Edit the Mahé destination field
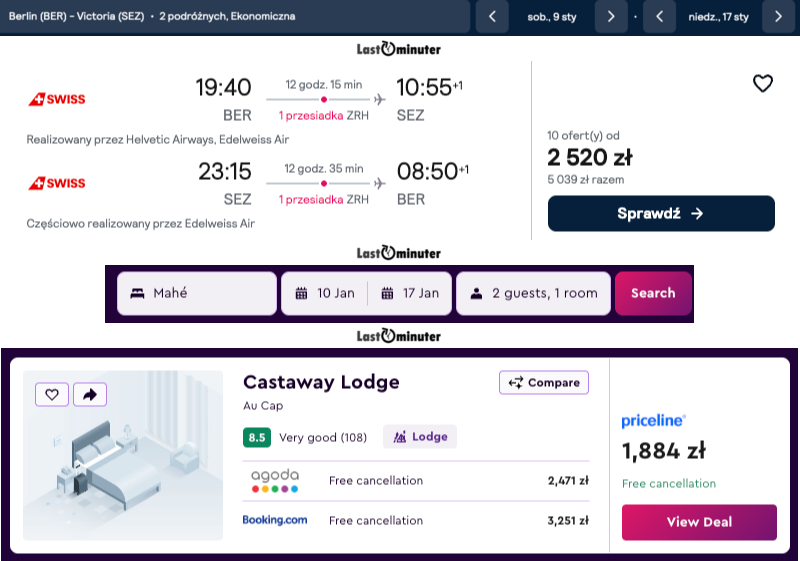The image size is (800, 561). tap(197, 293)
